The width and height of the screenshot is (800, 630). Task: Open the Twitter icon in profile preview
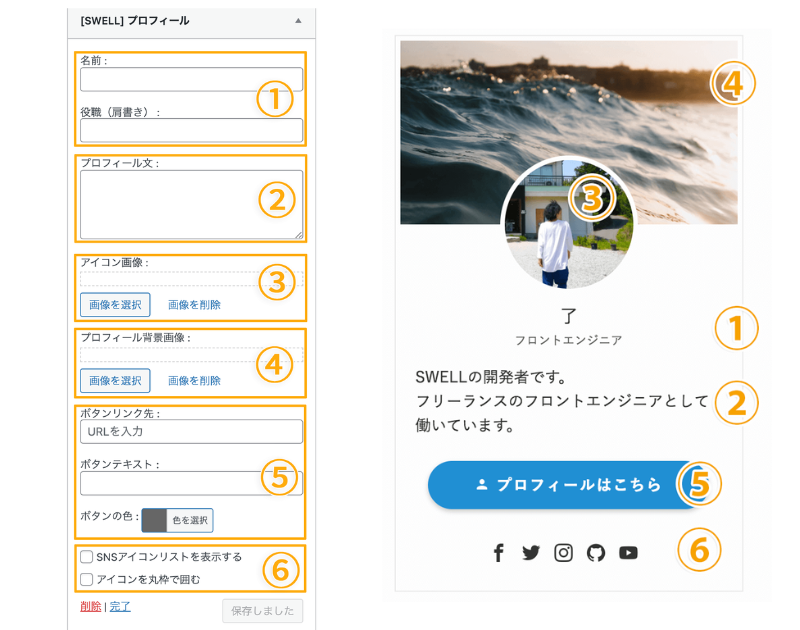531,553
